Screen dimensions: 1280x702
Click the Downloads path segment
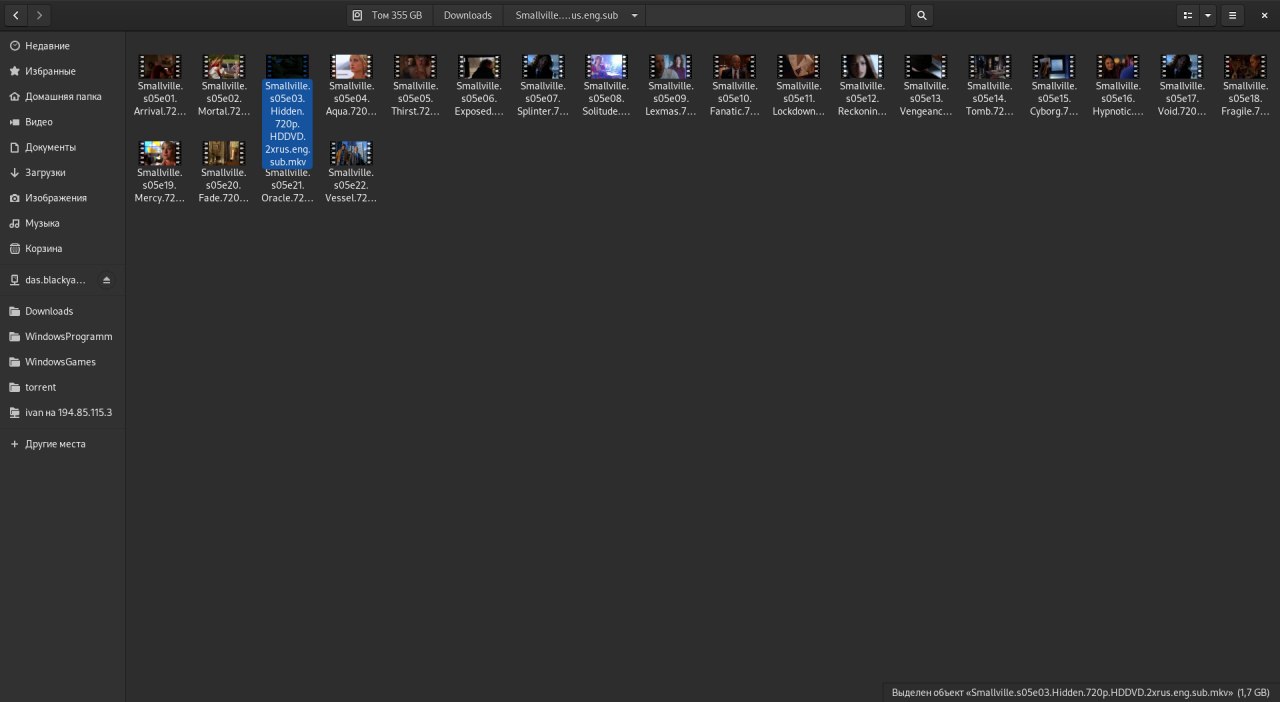(468, 15)
